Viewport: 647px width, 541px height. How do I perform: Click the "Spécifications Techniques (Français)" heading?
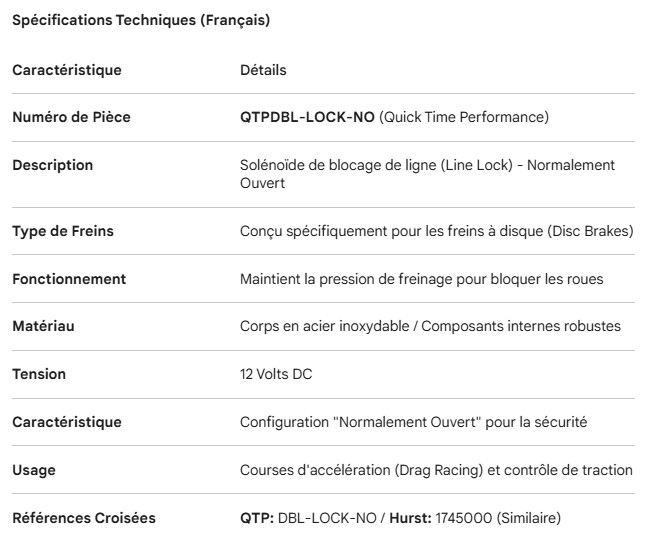pyautogui.click(x=141, y=20)
